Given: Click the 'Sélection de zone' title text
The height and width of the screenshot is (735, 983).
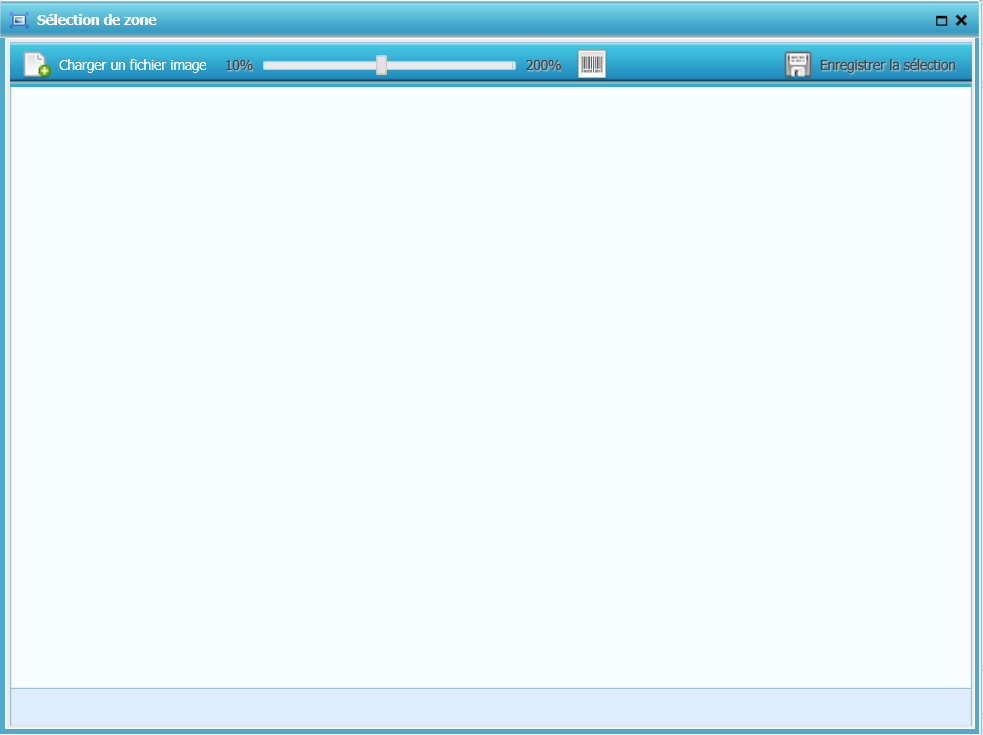Looking at the screenshot, I should pos(96,20).
